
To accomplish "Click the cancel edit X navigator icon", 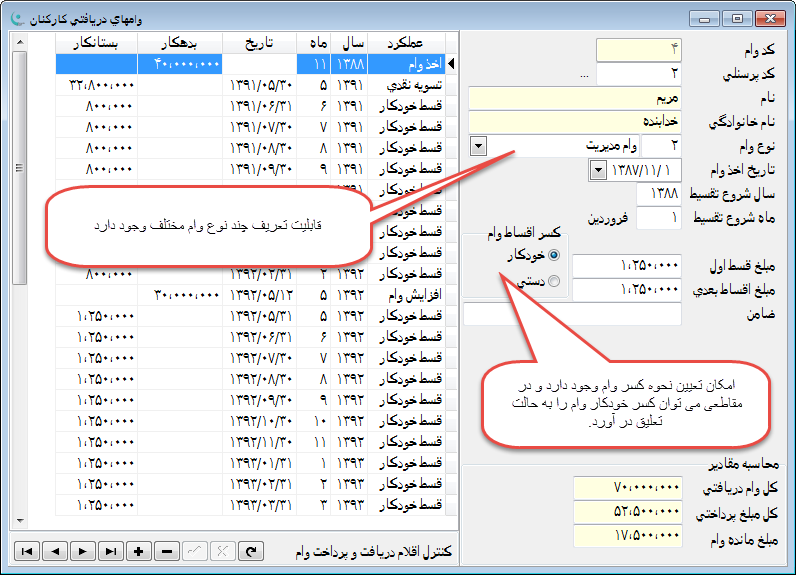I will (x=223, y=551).
